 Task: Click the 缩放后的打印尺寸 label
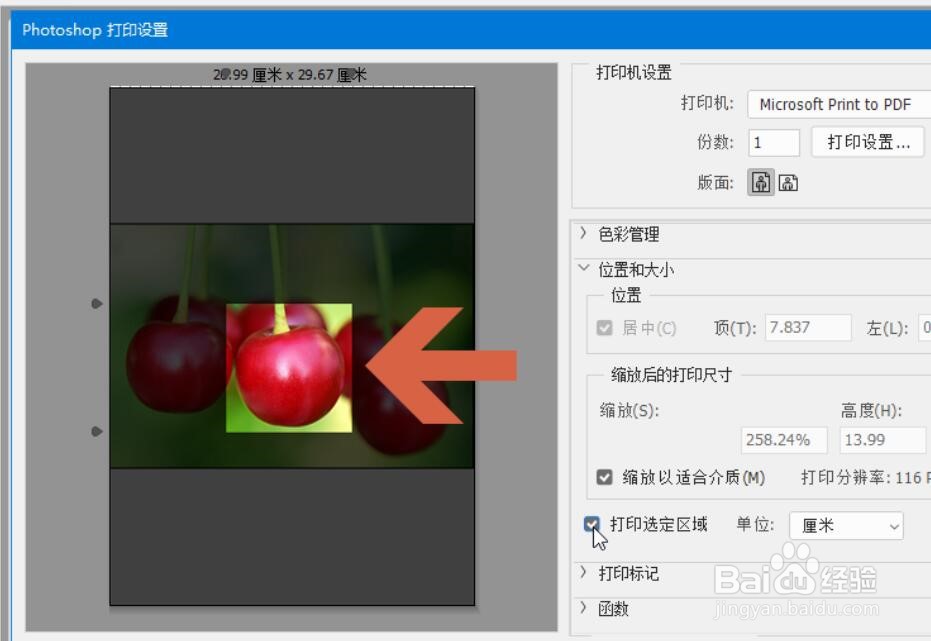[x=672, y=375]
